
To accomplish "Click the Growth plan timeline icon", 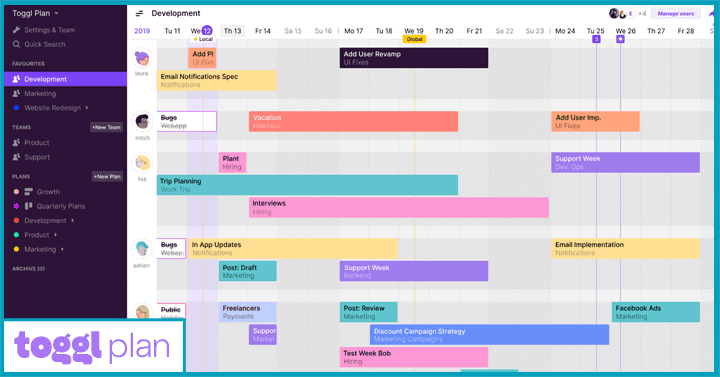I will pos(28,191).
